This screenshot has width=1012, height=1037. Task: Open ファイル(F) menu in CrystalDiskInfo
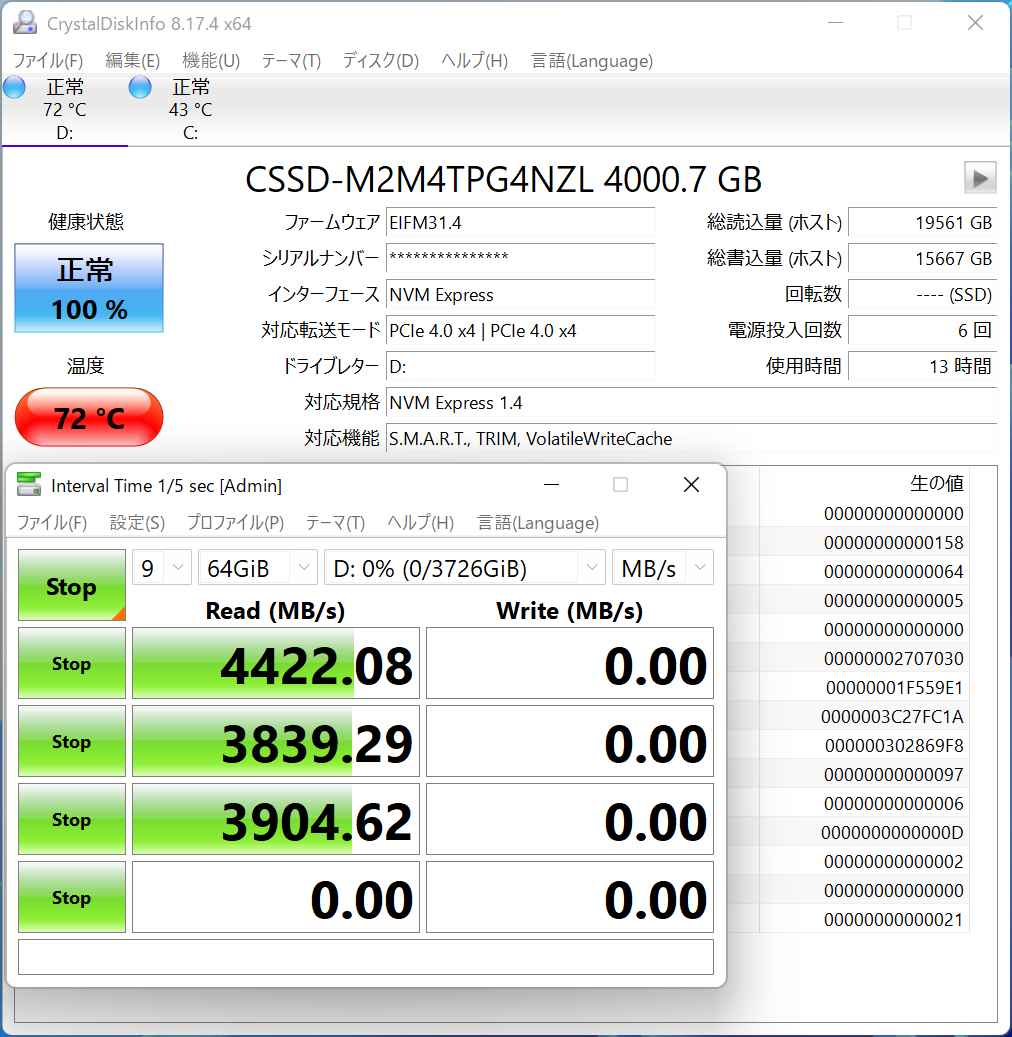pos(48,61)
